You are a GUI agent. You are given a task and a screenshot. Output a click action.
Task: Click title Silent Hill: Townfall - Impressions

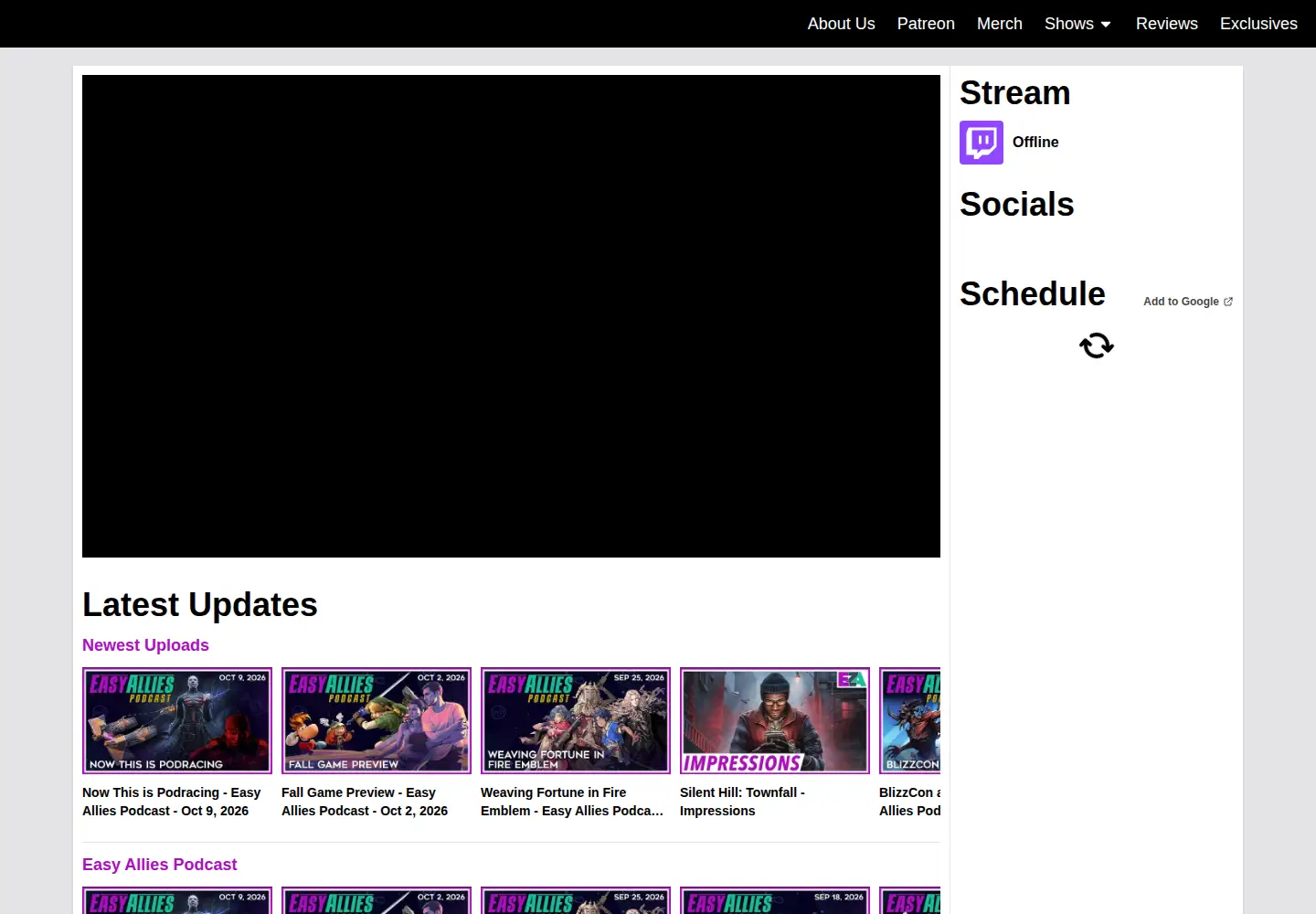click(x=742, y=802)
